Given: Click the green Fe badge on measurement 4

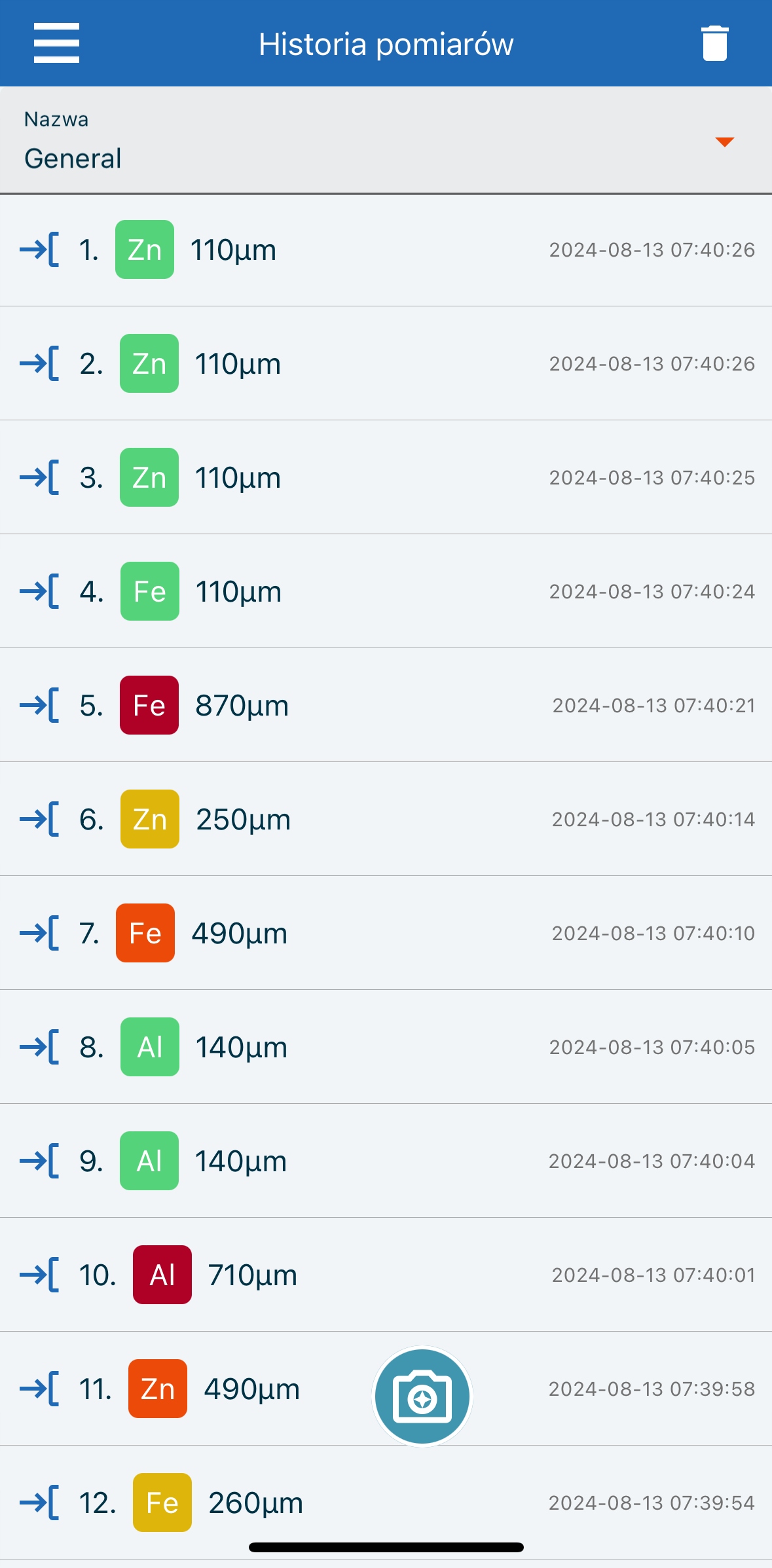Looking at the screenshot, I should [150, 591].
